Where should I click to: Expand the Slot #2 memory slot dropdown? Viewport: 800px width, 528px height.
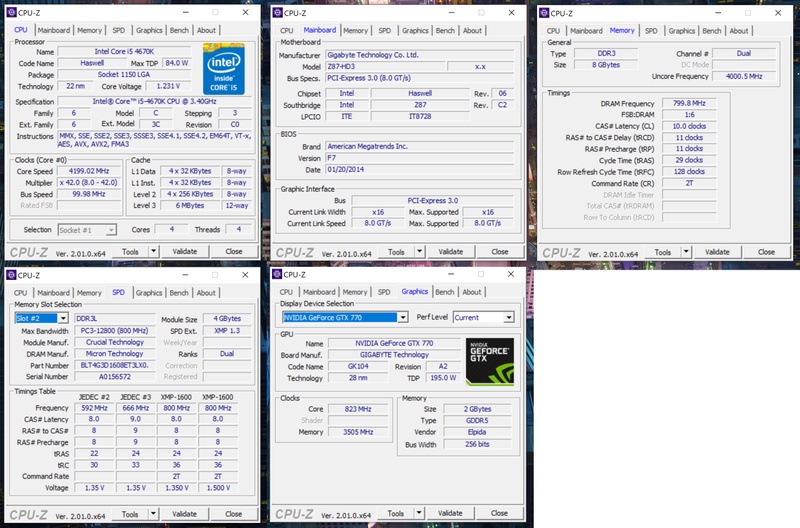(63, 318)
